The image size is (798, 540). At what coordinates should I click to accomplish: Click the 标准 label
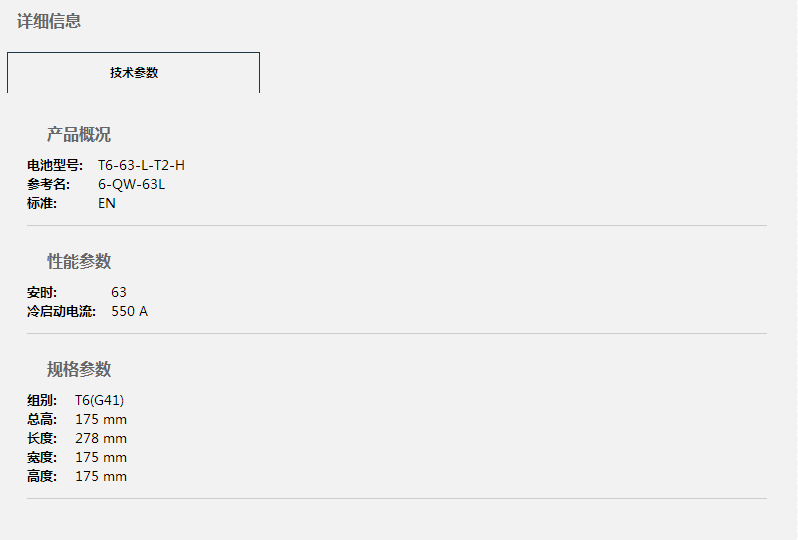(x=42, y=203)
